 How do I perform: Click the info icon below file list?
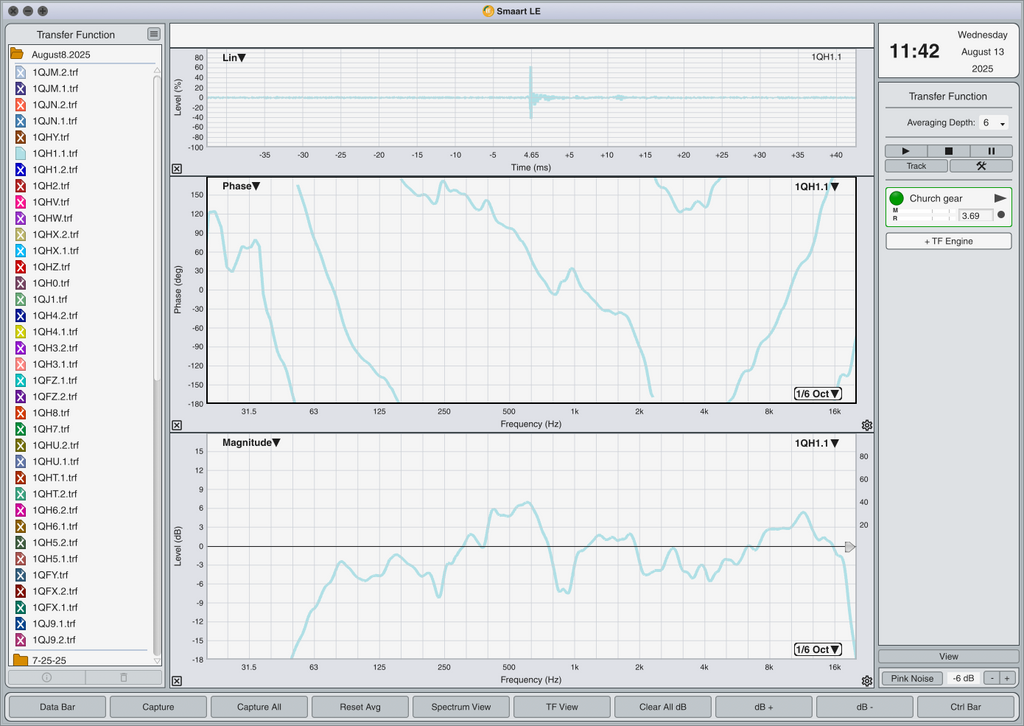point(46,678)
